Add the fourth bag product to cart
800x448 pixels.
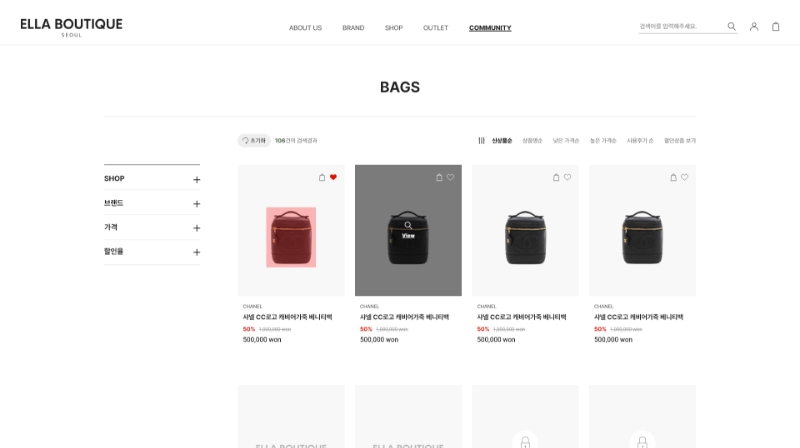pos(673,178)
